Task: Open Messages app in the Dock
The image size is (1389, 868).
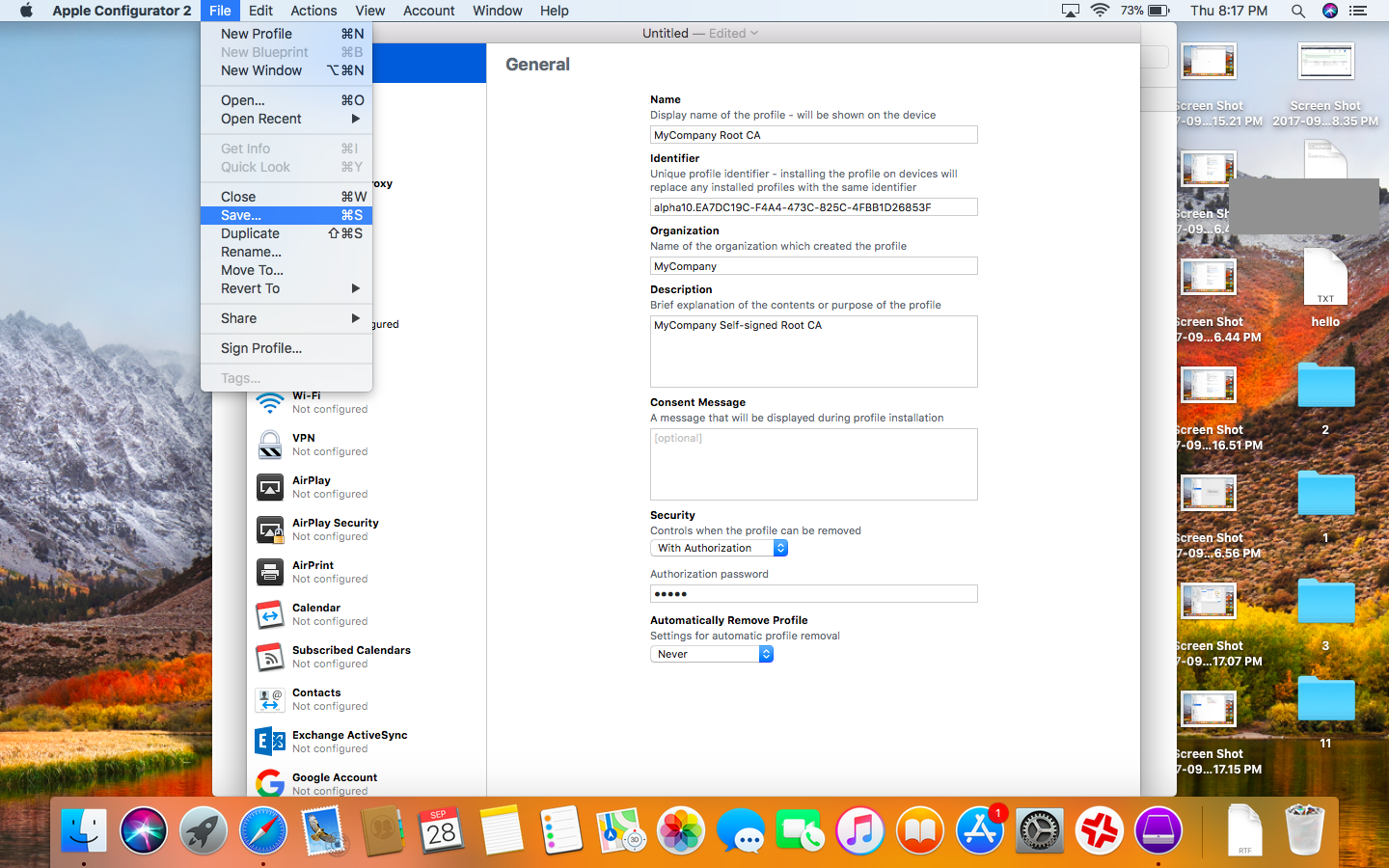Action: click(x=741, y=830)
